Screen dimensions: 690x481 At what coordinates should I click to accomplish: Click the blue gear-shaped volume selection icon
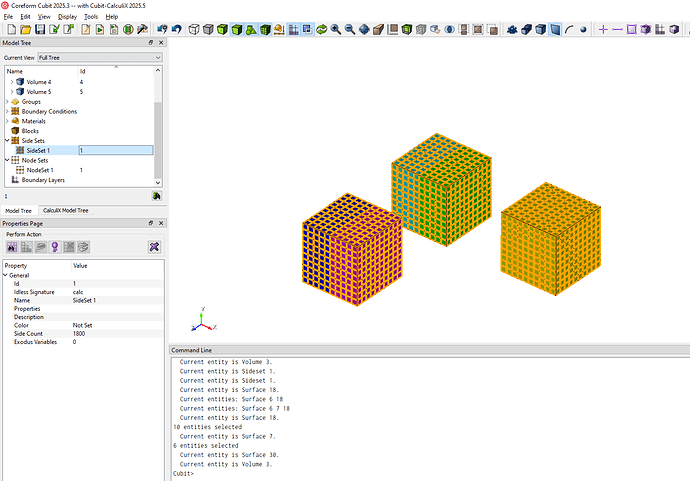coord(512,29)
